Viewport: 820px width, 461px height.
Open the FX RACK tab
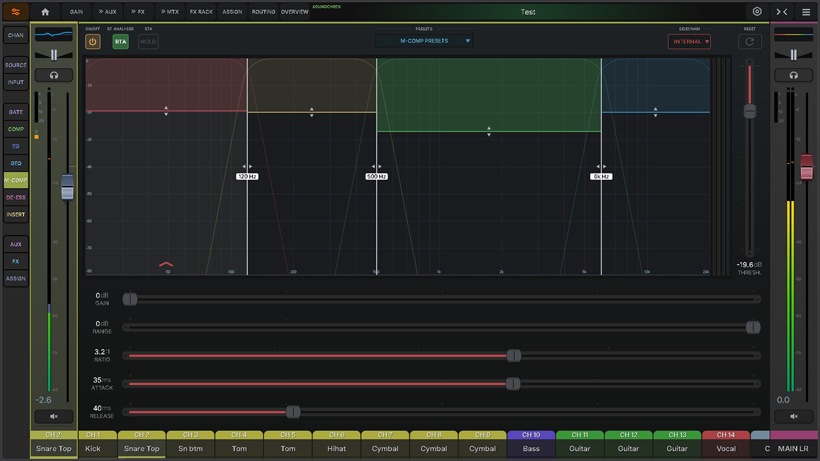pyautogui.click(x=201, y=11)
